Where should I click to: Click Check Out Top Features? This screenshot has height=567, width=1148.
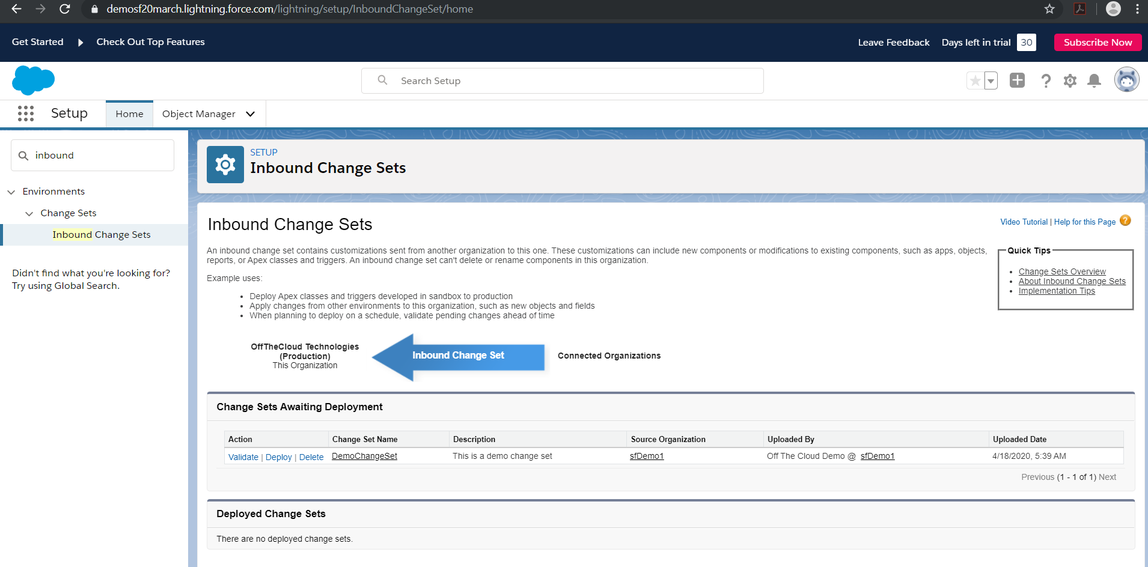[151, 42]
